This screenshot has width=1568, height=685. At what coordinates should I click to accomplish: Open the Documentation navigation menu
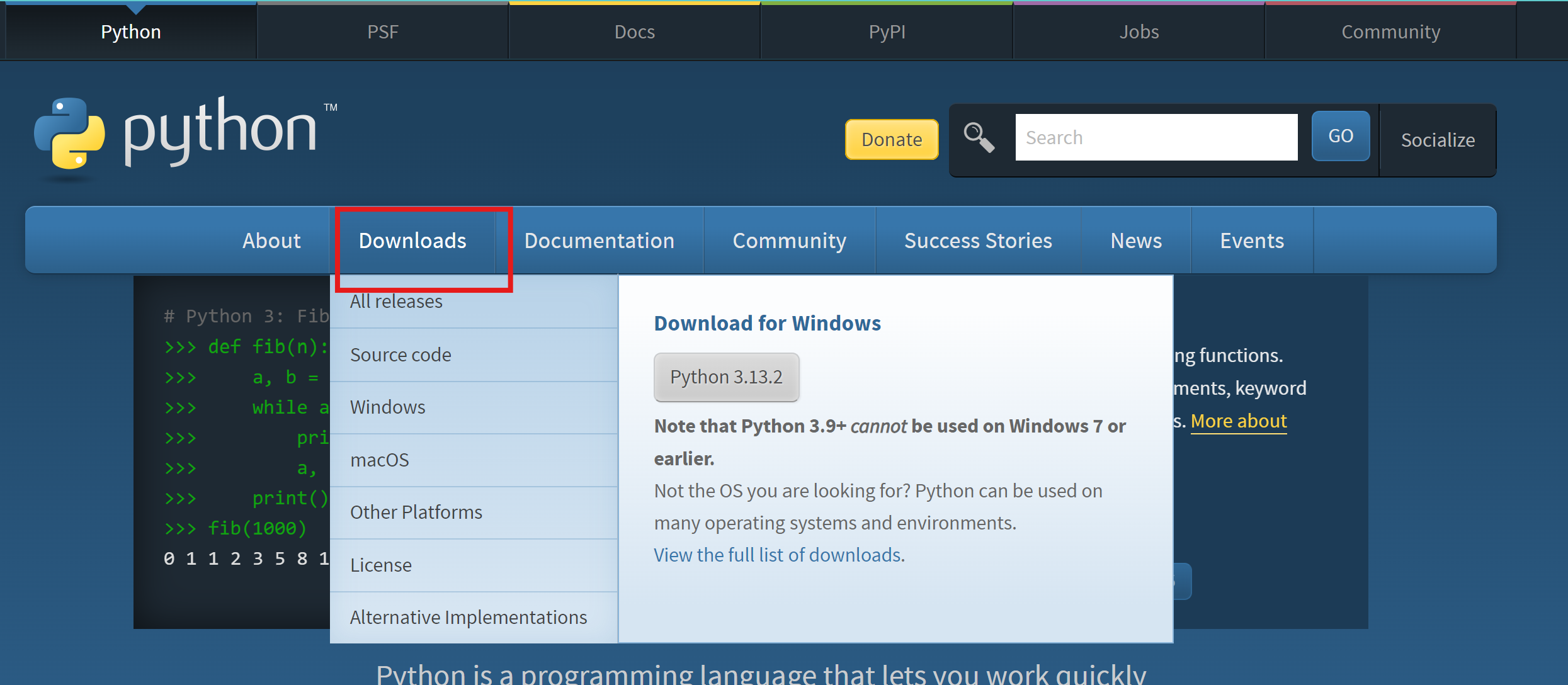click(599, 241)
